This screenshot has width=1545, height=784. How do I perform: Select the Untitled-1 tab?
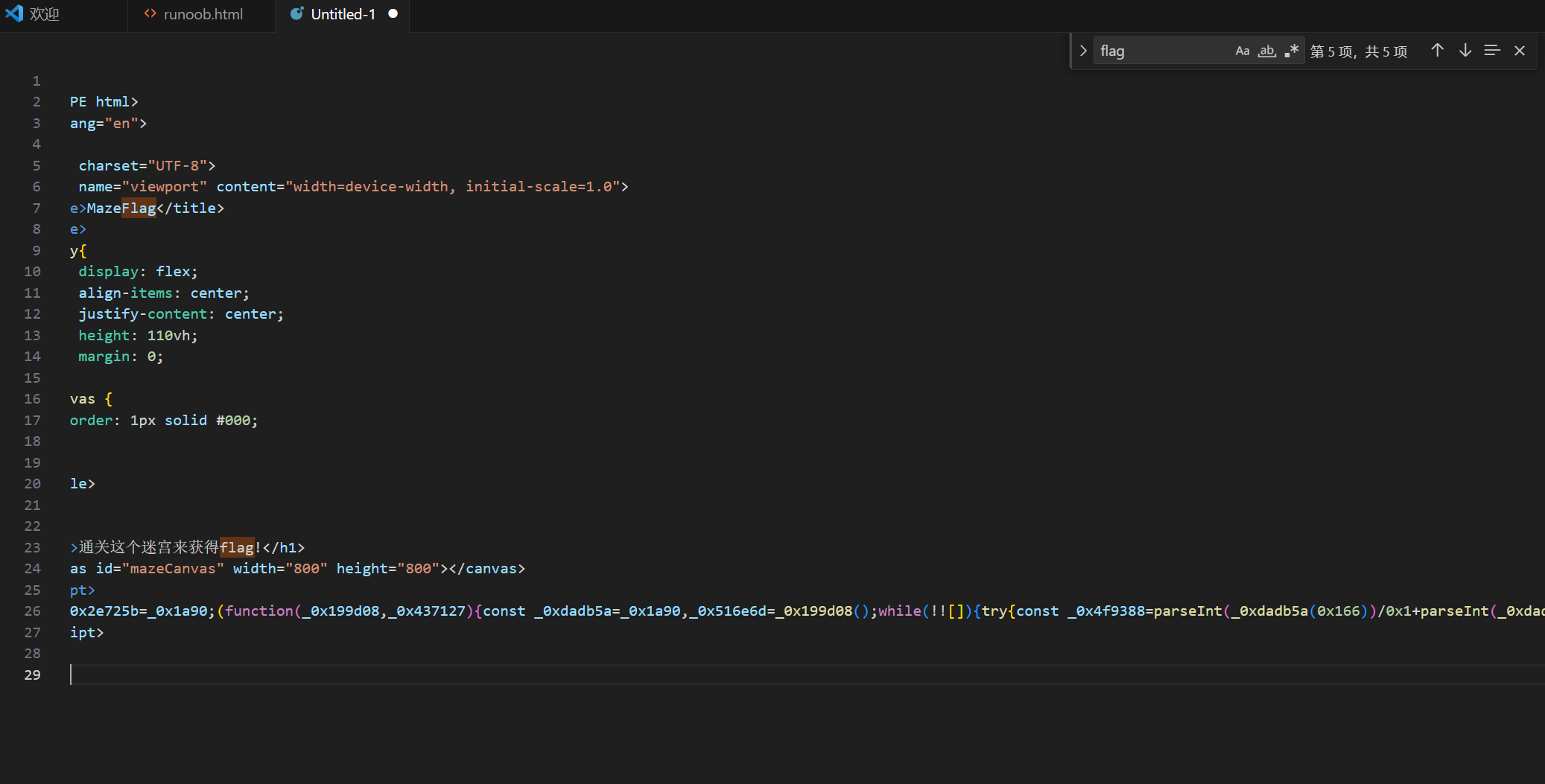point(343,14)
